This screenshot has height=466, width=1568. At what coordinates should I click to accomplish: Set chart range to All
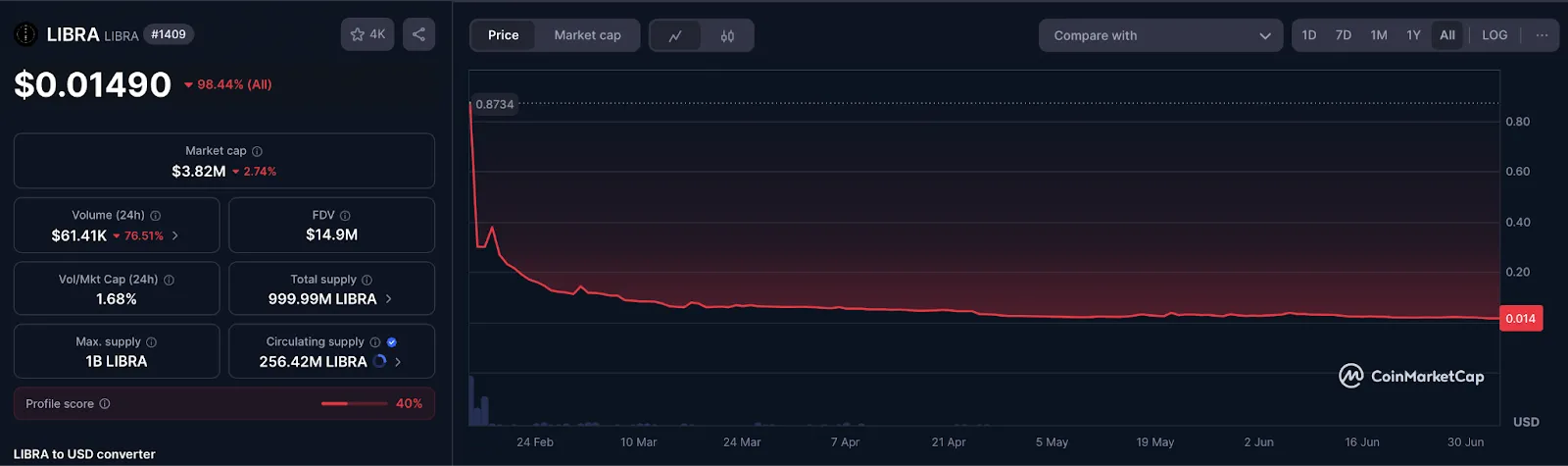[1447, 35]
